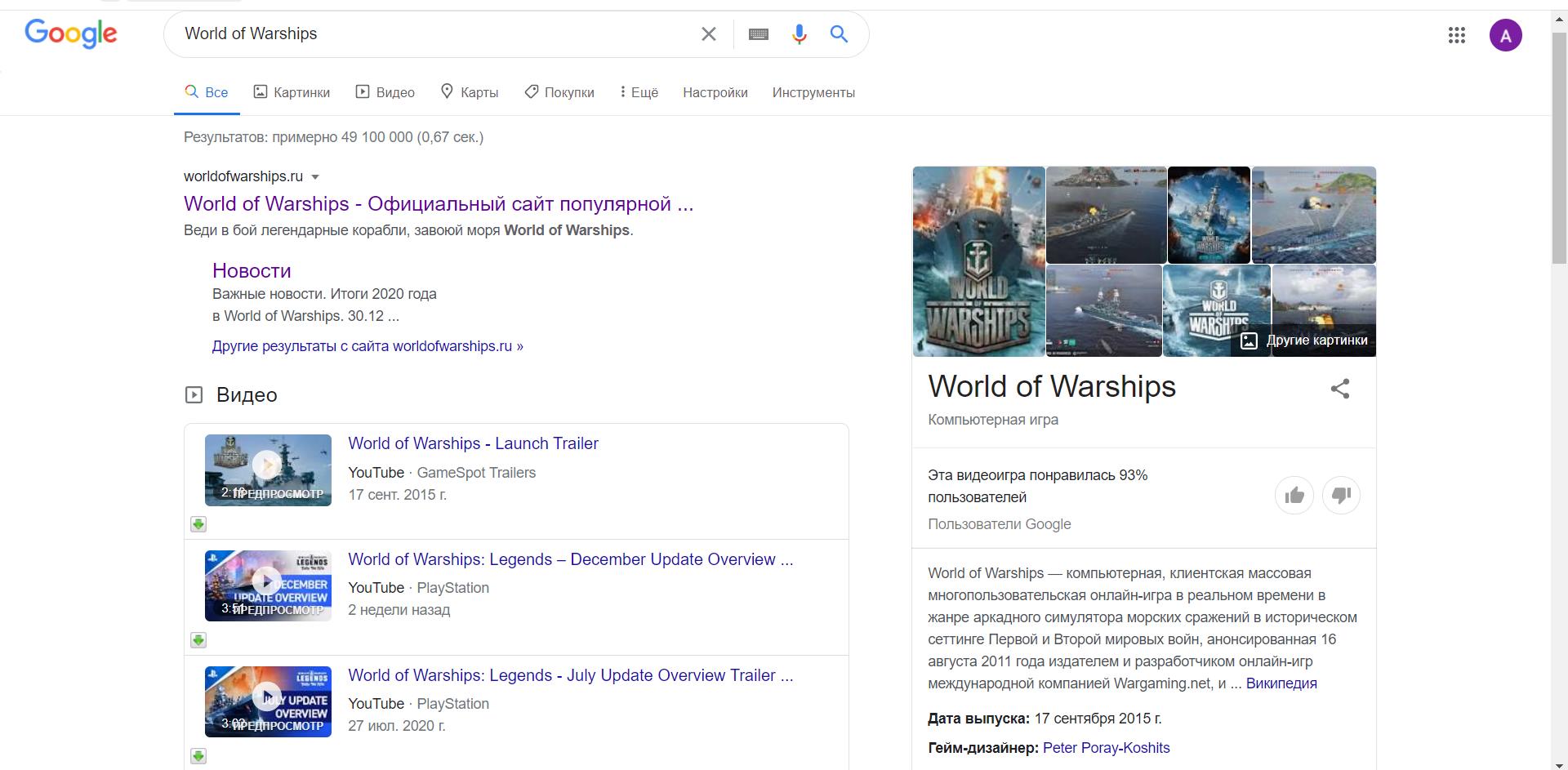
Task: Click the result count text 'Результатов: примерно 49 100 000'
Action: (x=298, y=137)
